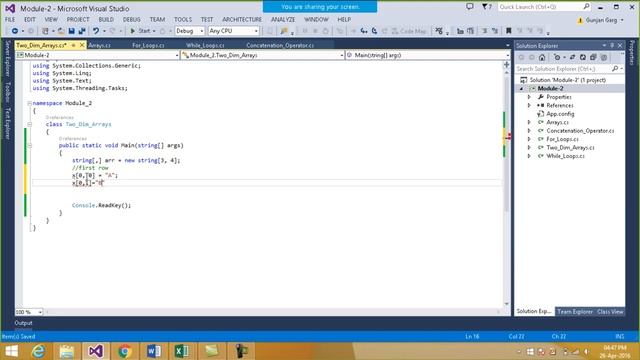
Task: Click Sync with Active Document icon
Action: pos(572,58)
